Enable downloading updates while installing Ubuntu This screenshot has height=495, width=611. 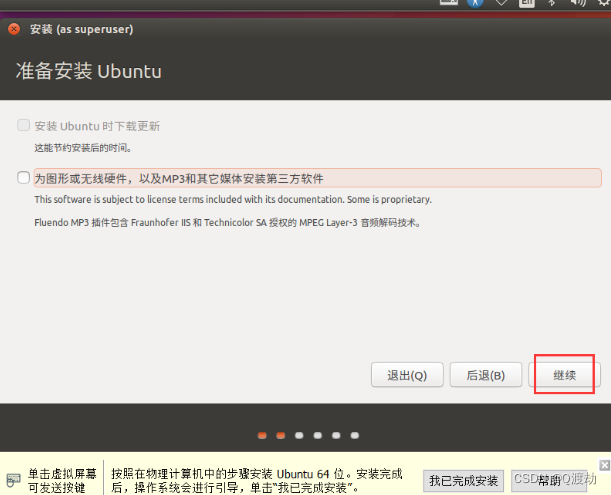coord(23,126)
